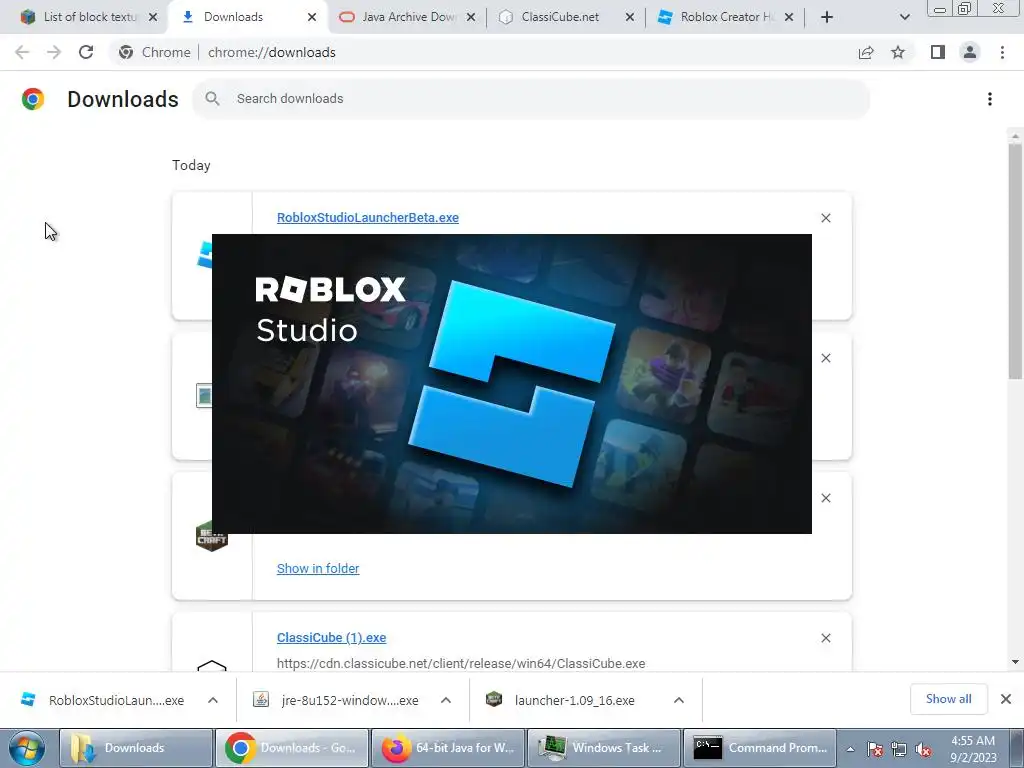The height and width of the screenshot is (768, 1024).
Task: Click the Roblox Studio splash screen logo
Action: (x=511, y=384)
